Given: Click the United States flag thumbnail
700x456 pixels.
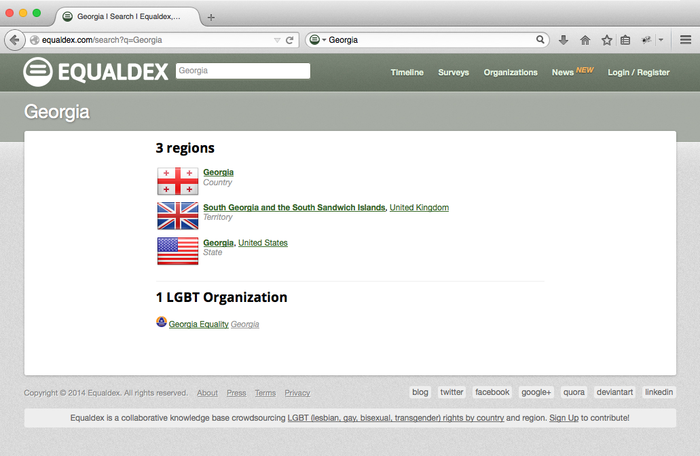Looking at the screenshot, I should [x=178, y=251].
